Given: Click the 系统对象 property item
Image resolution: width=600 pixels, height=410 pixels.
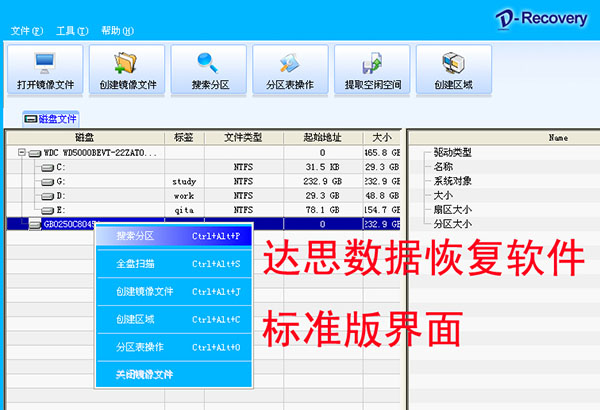Looking at the screenshot, I should (x=452, y=181).
